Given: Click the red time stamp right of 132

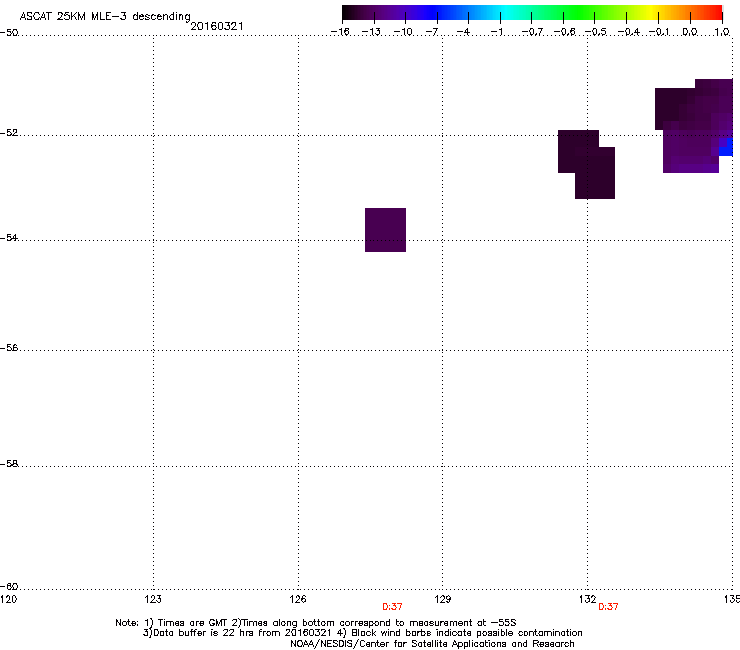Looking at the screenshot, I should (608, 607).
